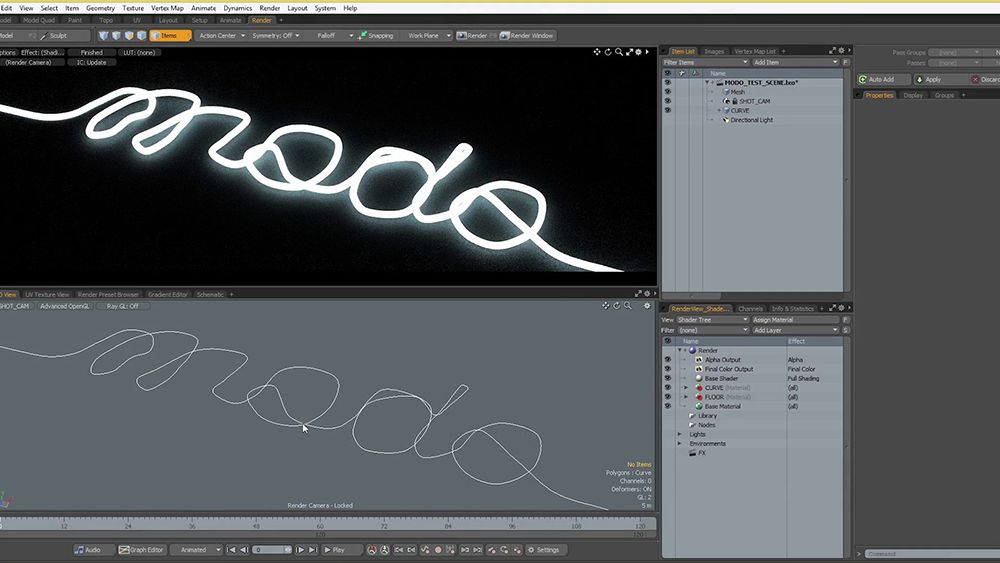This screenshot has height=563, width=1000.
Task: Toggle Snapping in the toolbar
Action: [x=376, y=36]
